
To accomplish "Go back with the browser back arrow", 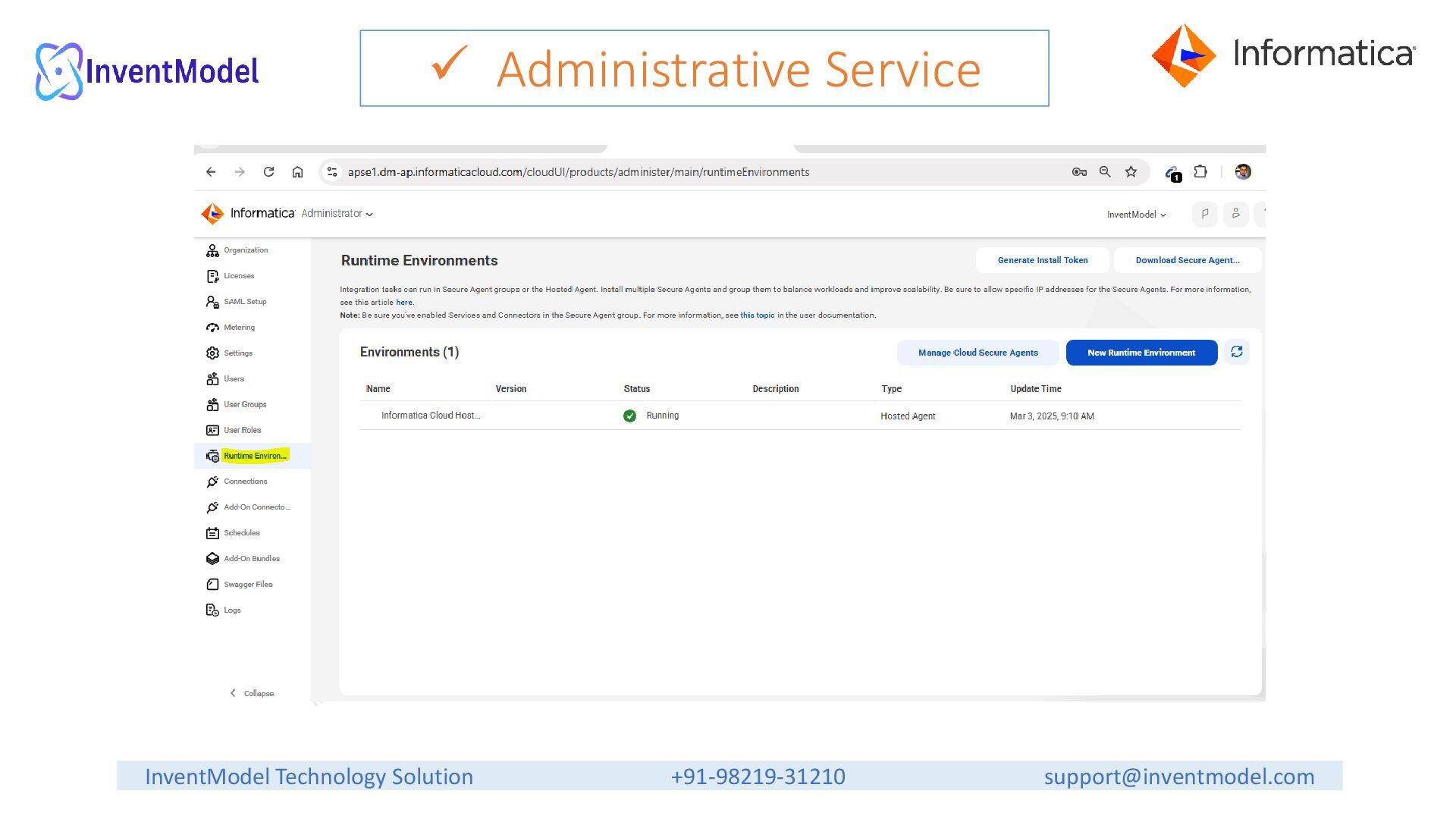I will tap(211, 172).
